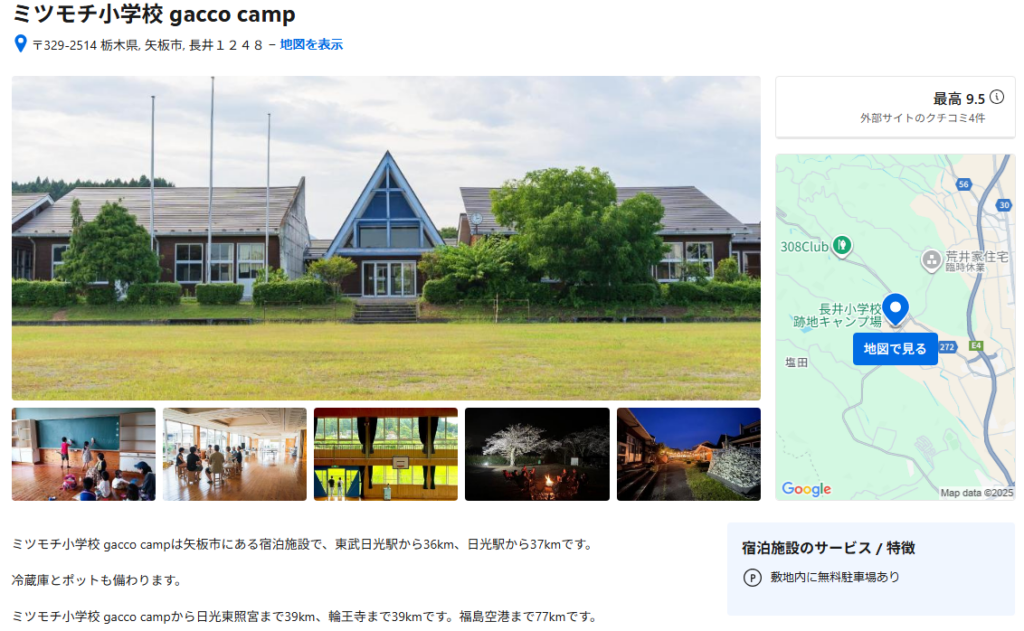The image size is (1024, 631).
Task: Open the 地図を表示 link
Action: (x=312, y=44)
